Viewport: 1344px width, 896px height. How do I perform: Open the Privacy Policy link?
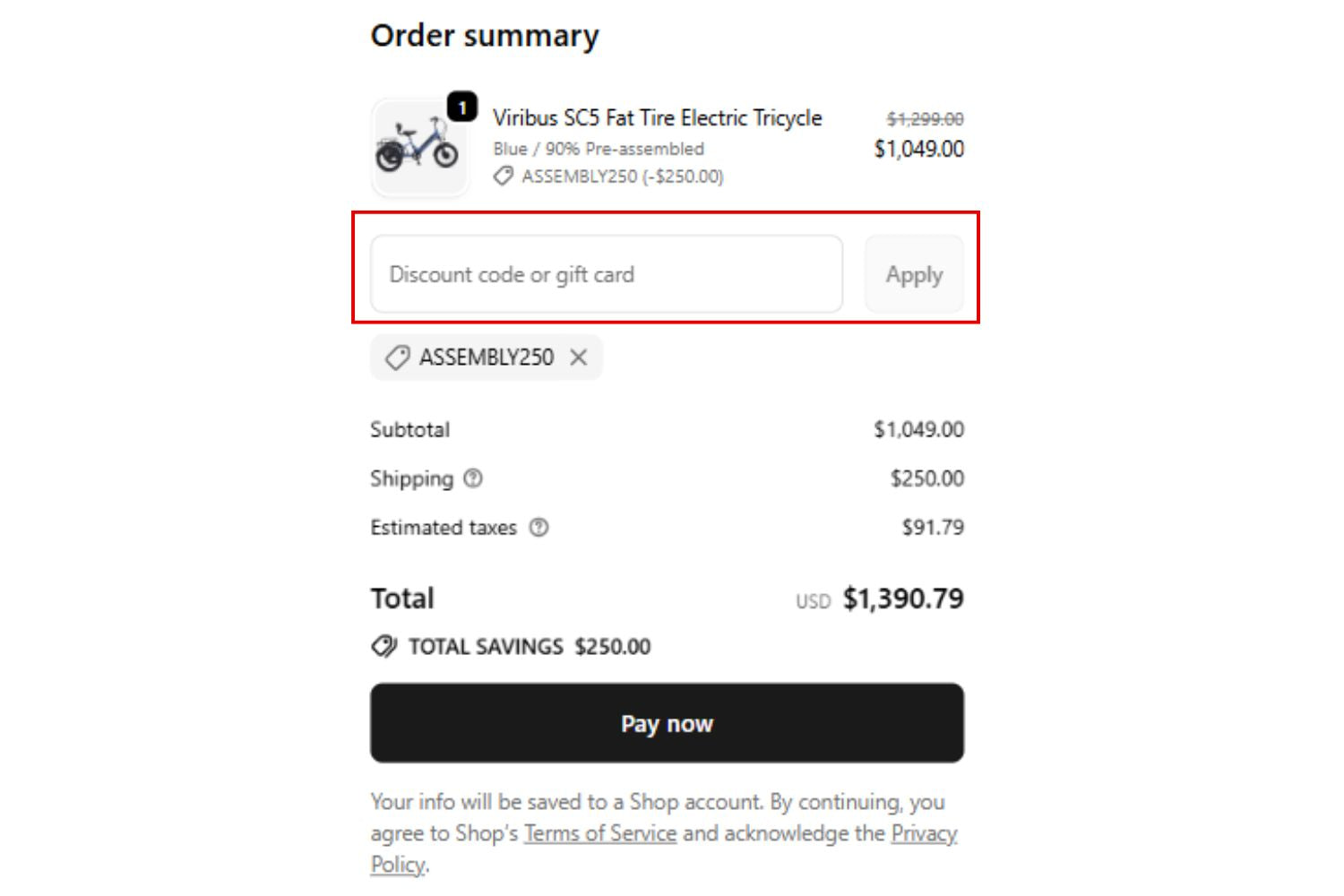(923, 833)
